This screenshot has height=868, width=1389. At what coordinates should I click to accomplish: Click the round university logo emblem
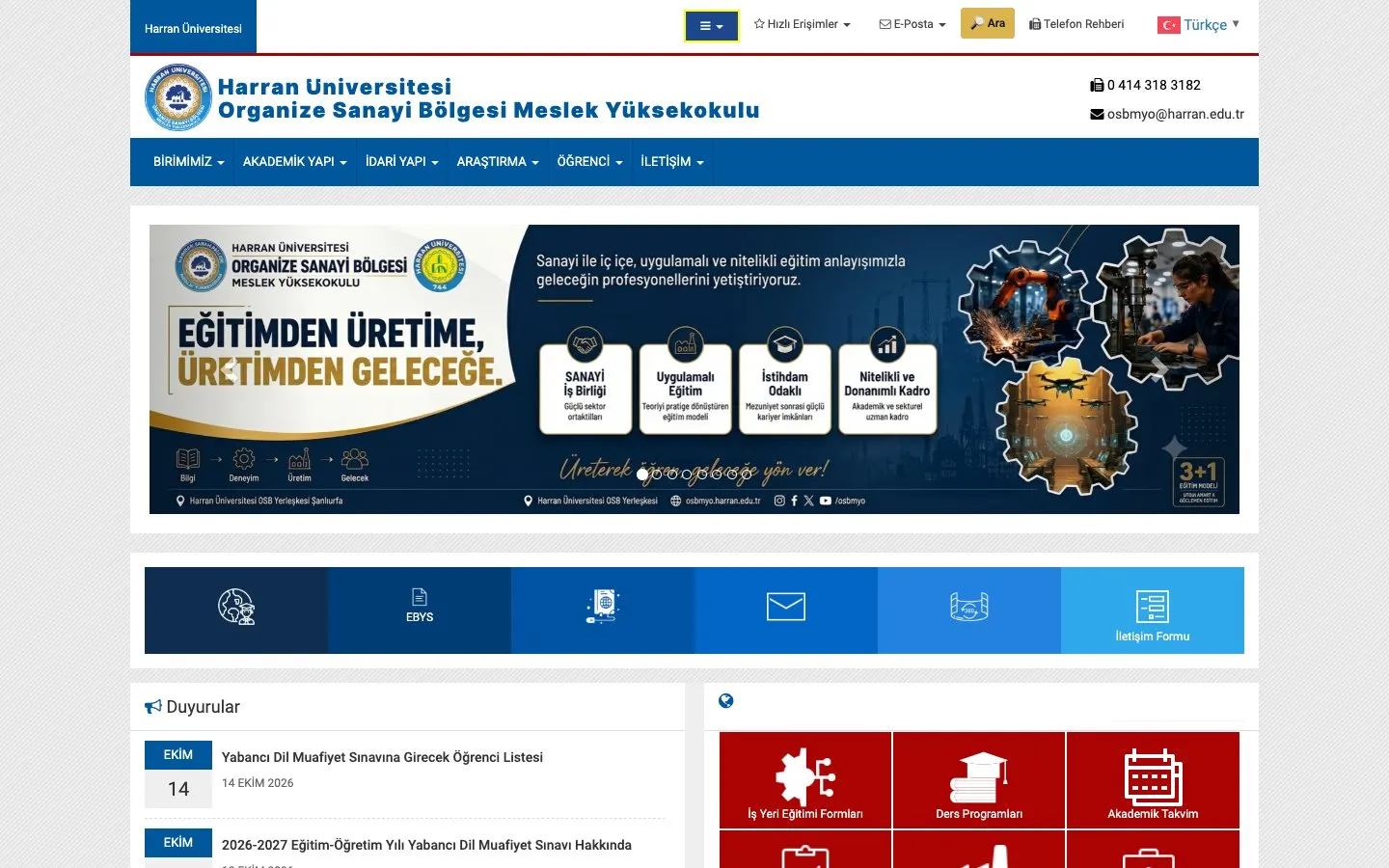(178, 96)
